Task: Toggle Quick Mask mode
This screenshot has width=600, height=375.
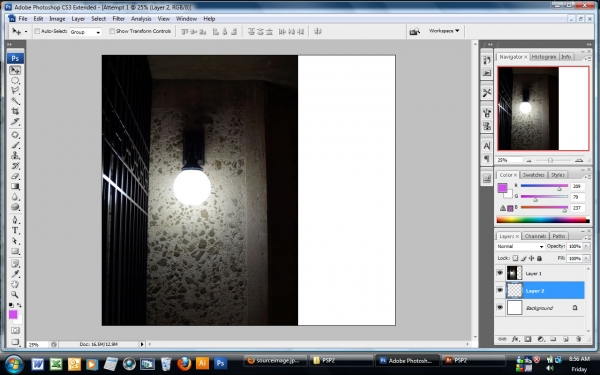Action: (x=15, y=330)
